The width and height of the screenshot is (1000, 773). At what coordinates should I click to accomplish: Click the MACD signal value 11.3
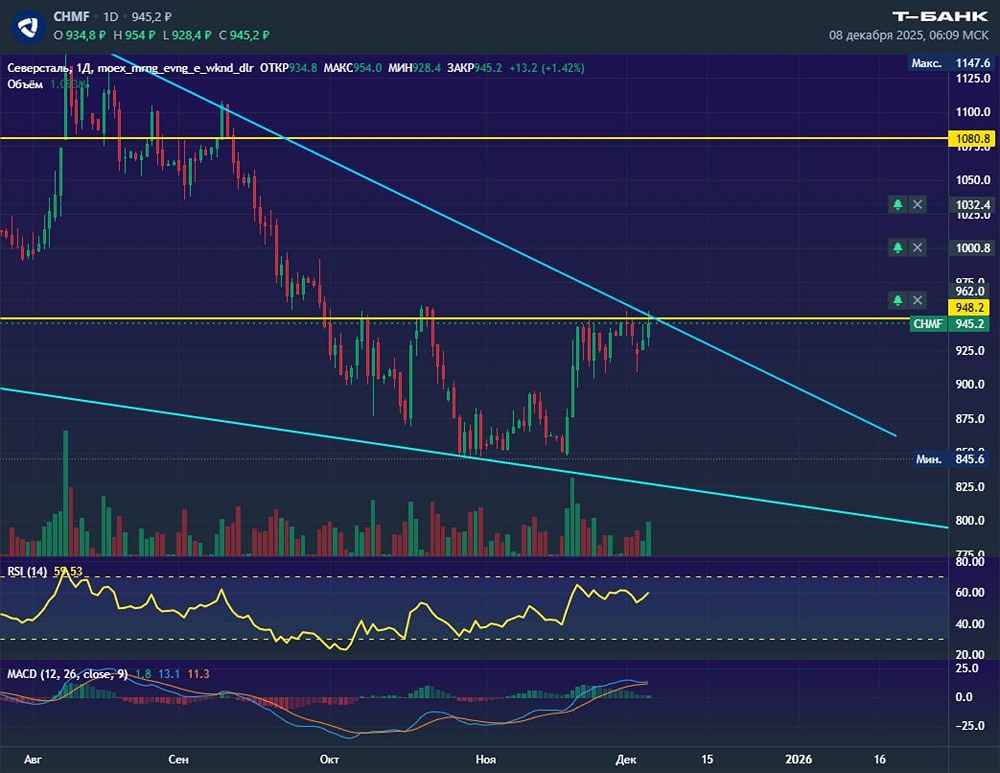click(198, 674)
